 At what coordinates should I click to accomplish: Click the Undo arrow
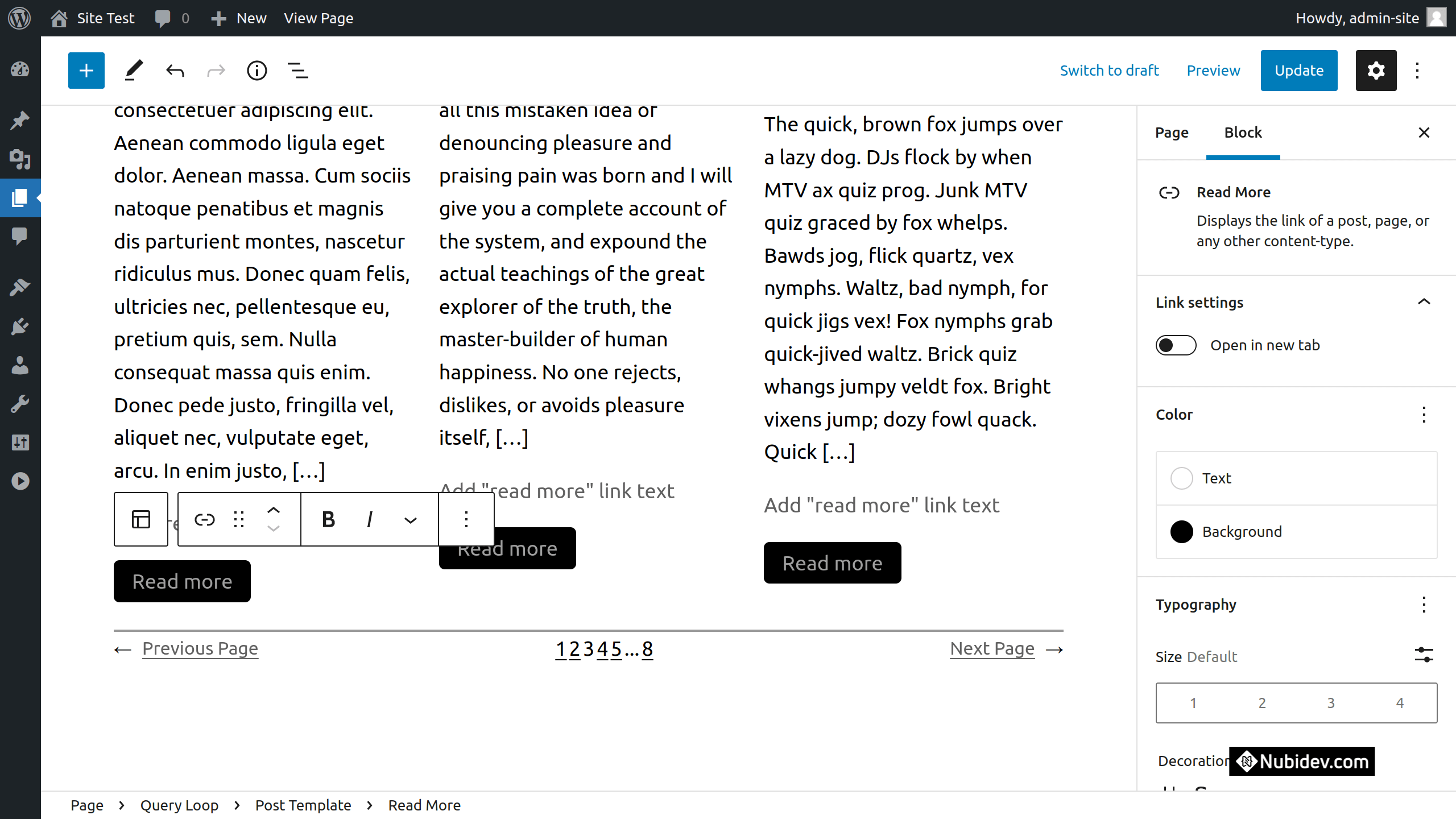[175, 71]
